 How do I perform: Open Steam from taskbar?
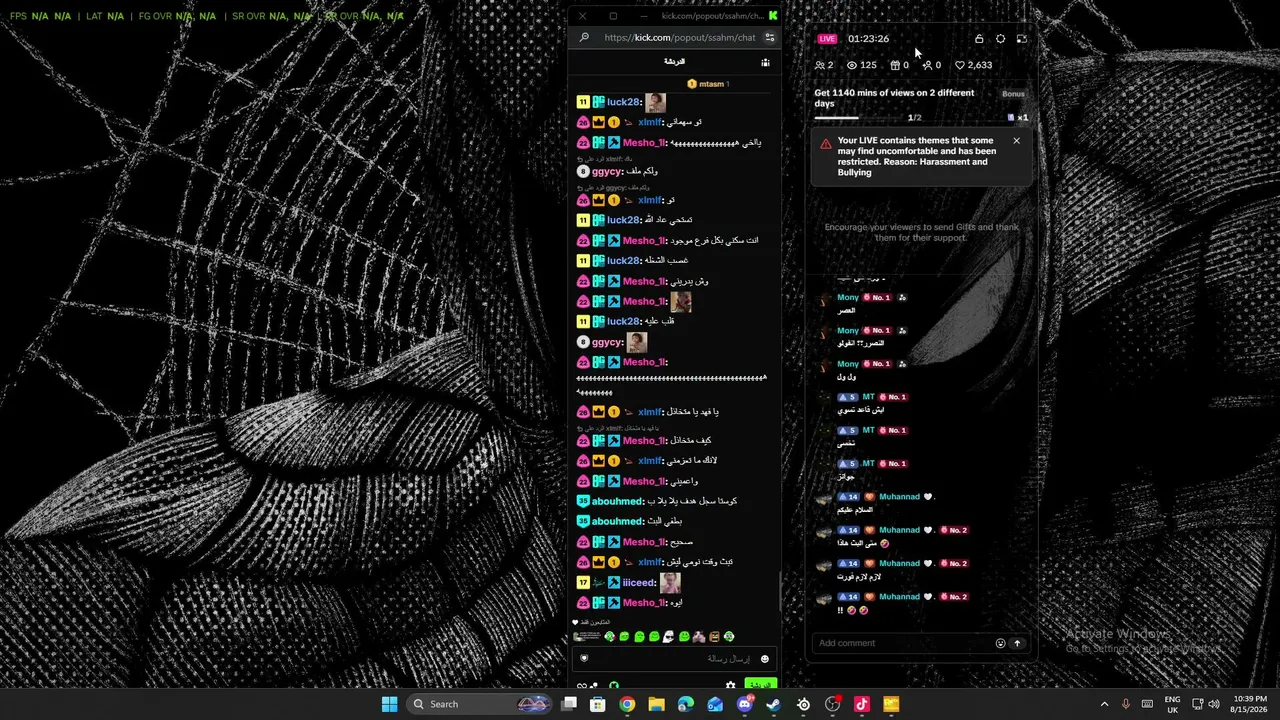[x=774, y=704]
